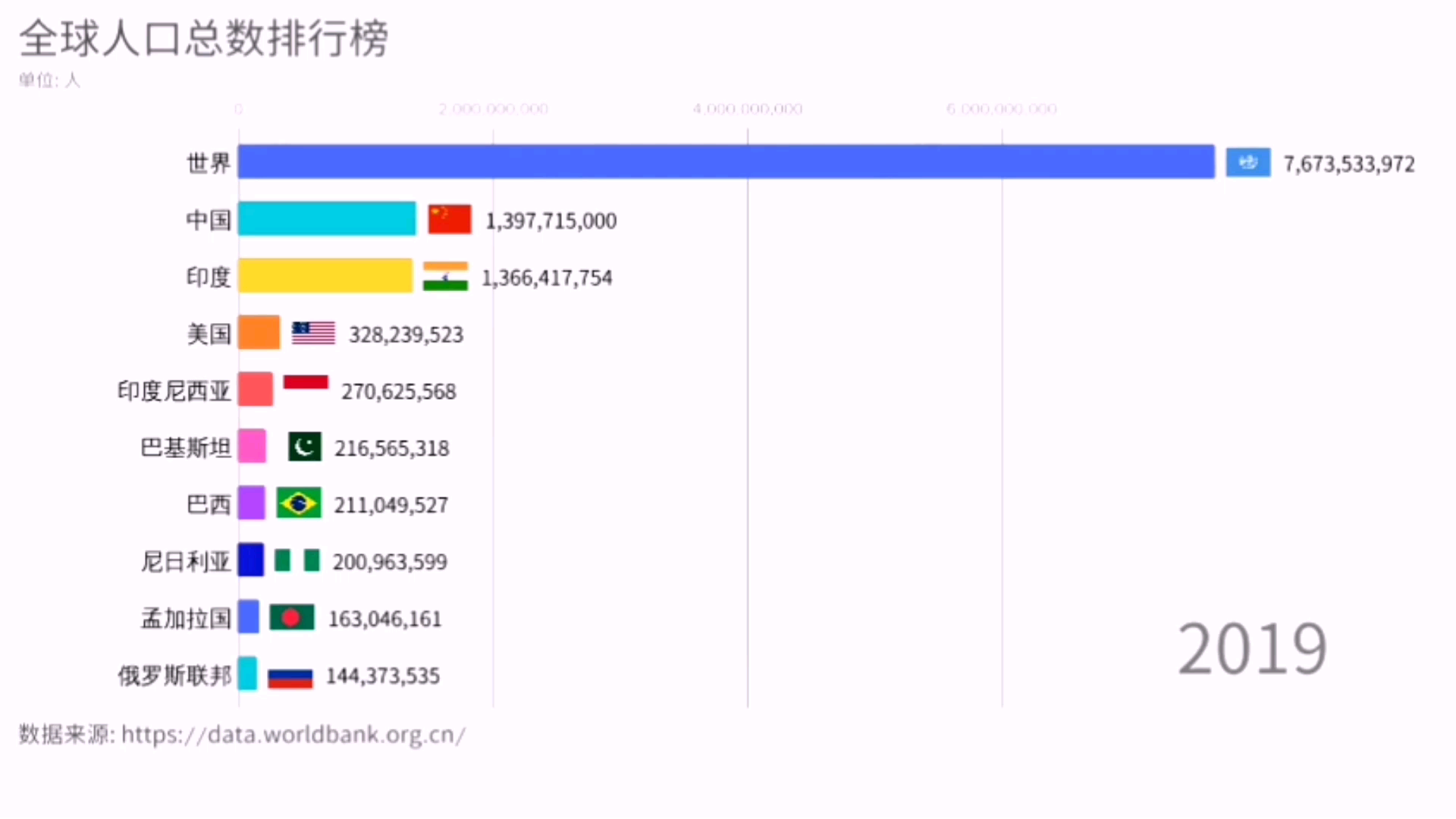Open the data.worldbank.org.cn source link

(x=293, y=734)
